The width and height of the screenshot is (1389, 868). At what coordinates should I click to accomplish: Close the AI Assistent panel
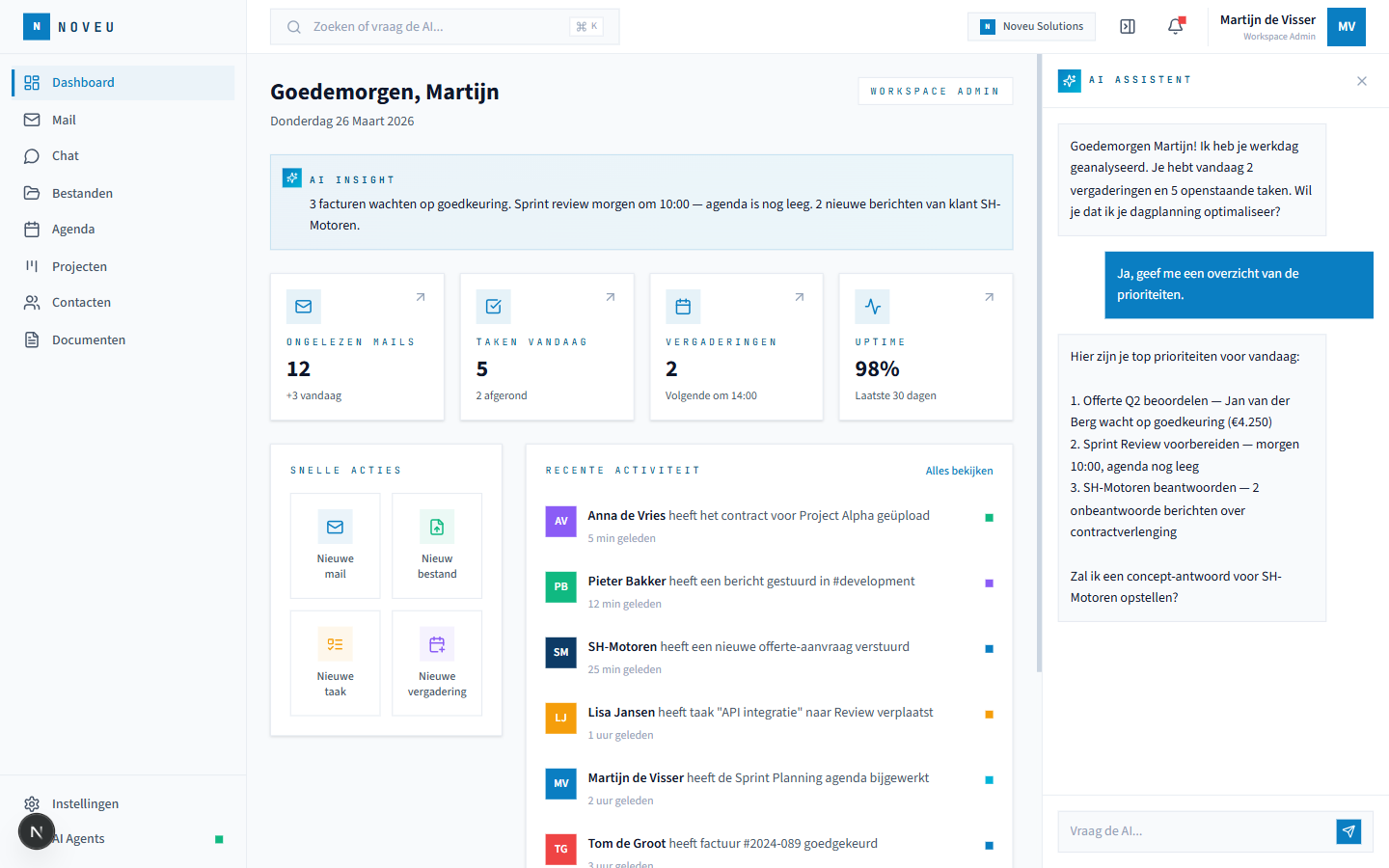pos(1361,81)
